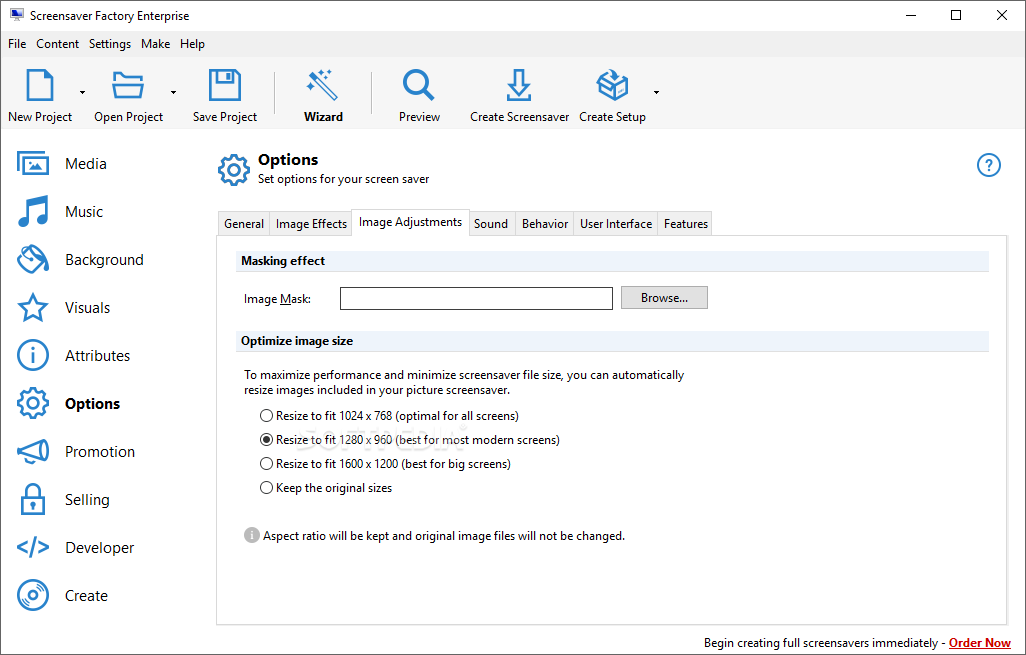Expand the Open Project dropdown arrow
The image size is (1026, 655).
pos(173,92)
